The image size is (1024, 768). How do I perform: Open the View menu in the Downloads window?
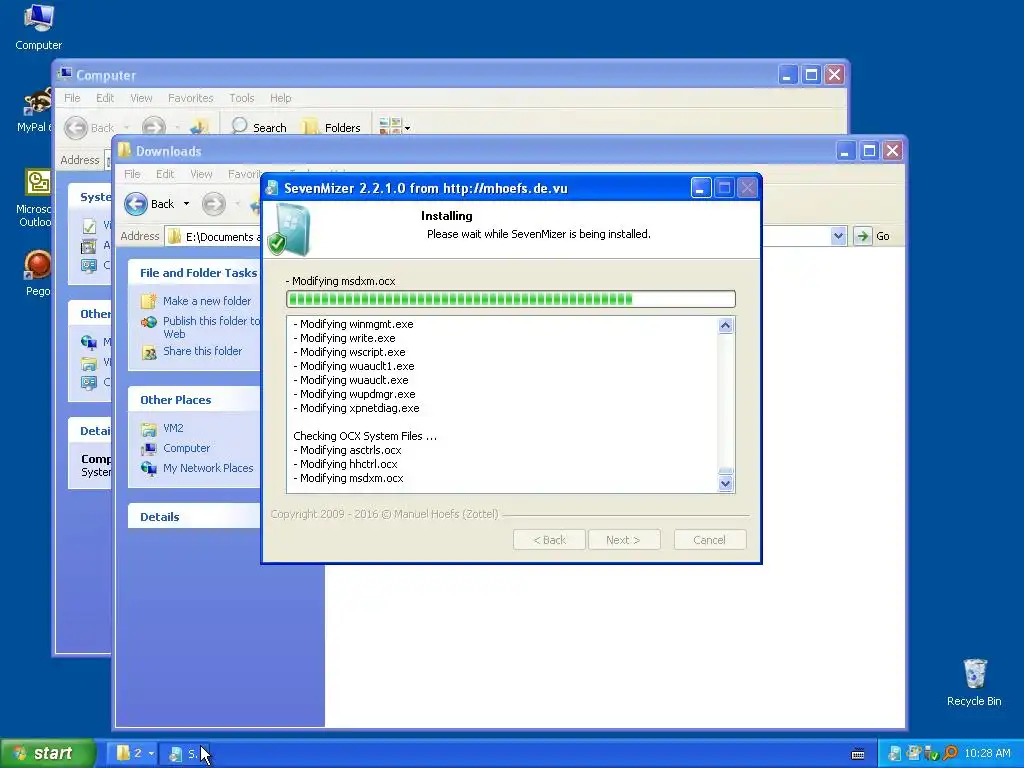(201, 174)
